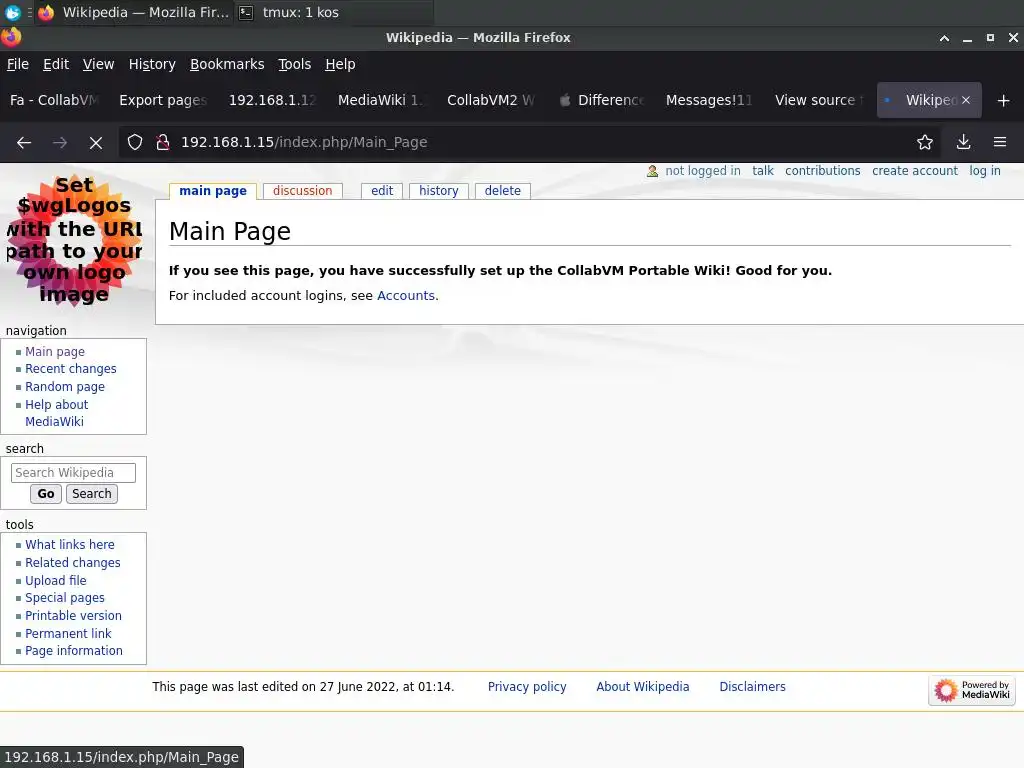Select the main page wiki tab
The height and width of the screenshot is (768, 1024).
pos(213,191)
